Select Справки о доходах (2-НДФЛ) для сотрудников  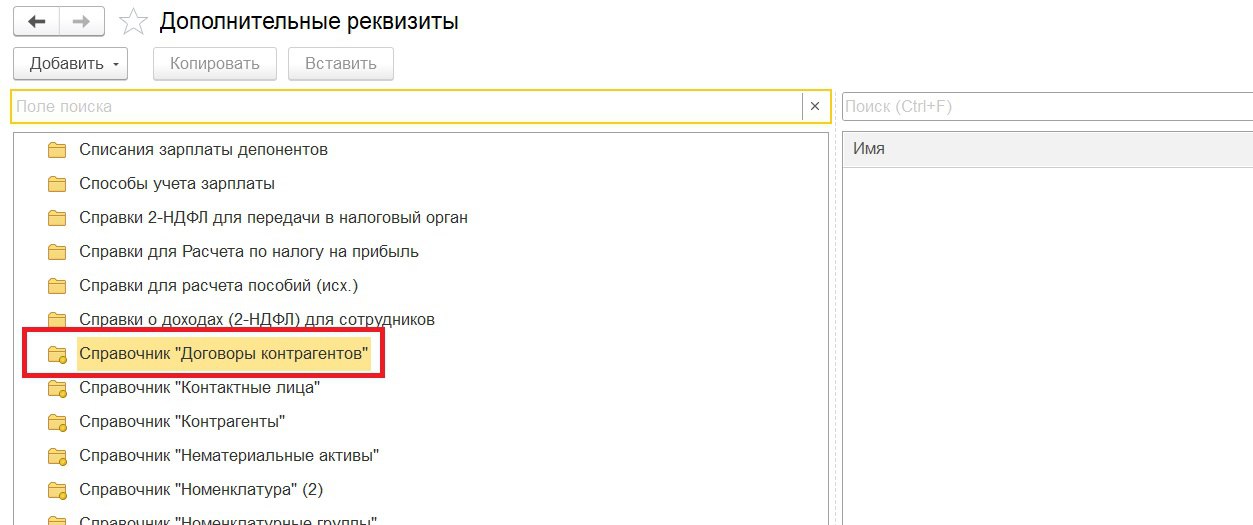click(x=257, y=320)
